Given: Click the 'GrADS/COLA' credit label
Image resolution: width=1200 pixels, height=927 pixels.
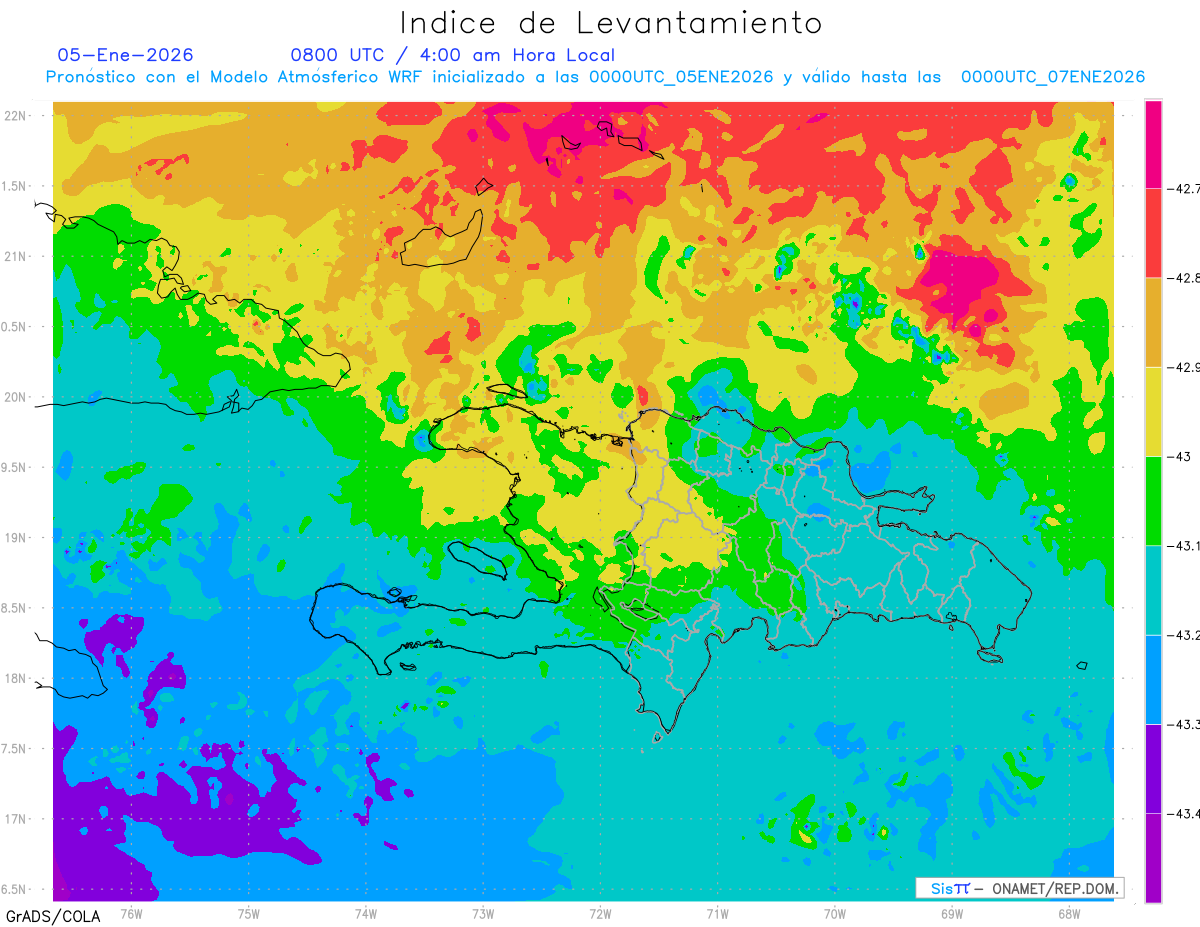Looking at the screenshot, I should point(53,916).
